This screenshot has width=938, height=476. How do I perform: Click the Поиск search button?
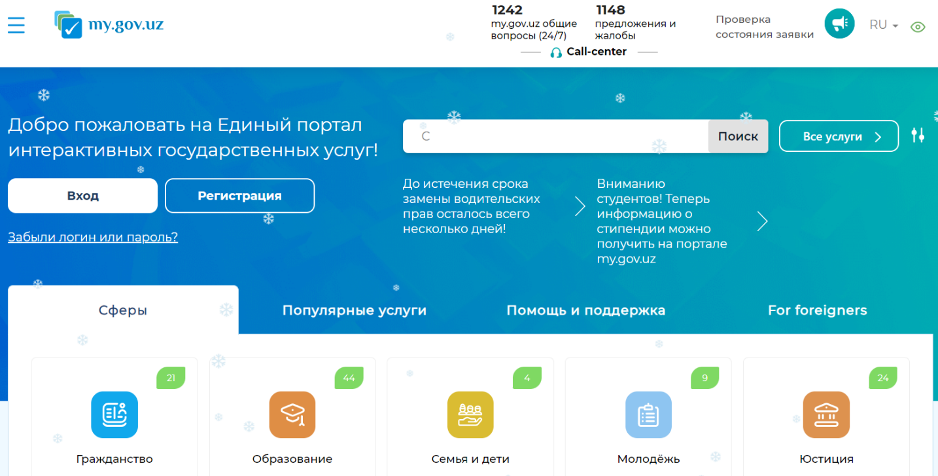point(738,136)
